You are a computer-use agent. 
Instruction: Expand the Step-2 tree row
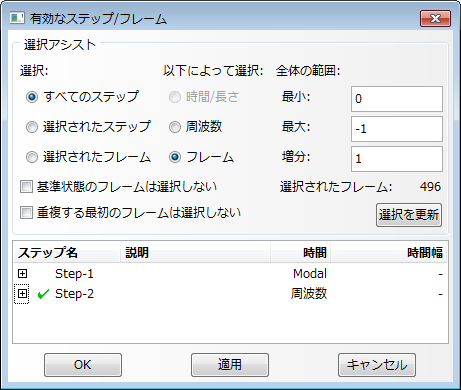(22, 294)
